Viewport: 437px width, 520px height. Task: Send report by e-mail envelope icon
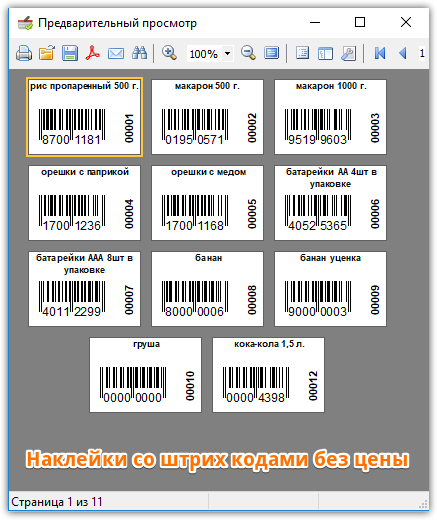click(x=116, y=53)
